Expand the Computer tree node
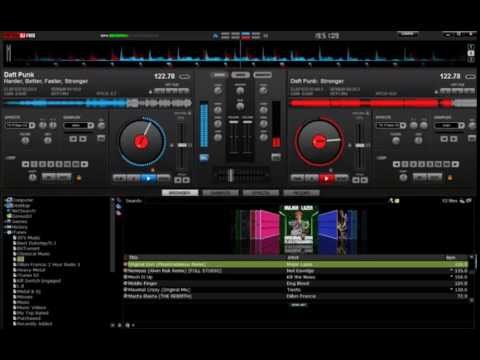480x360 pixels. pos(5,200)
